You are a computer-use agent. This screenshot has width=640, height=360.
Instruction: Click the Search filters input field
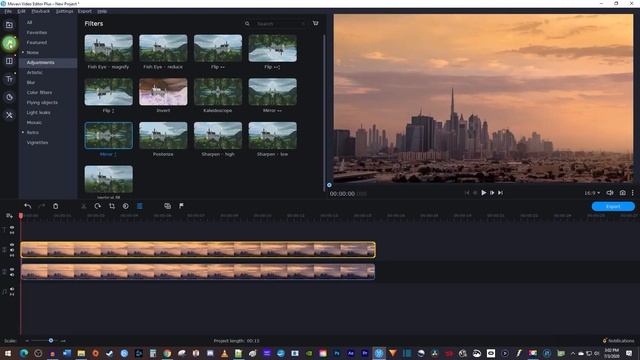(x=280, y=24)
